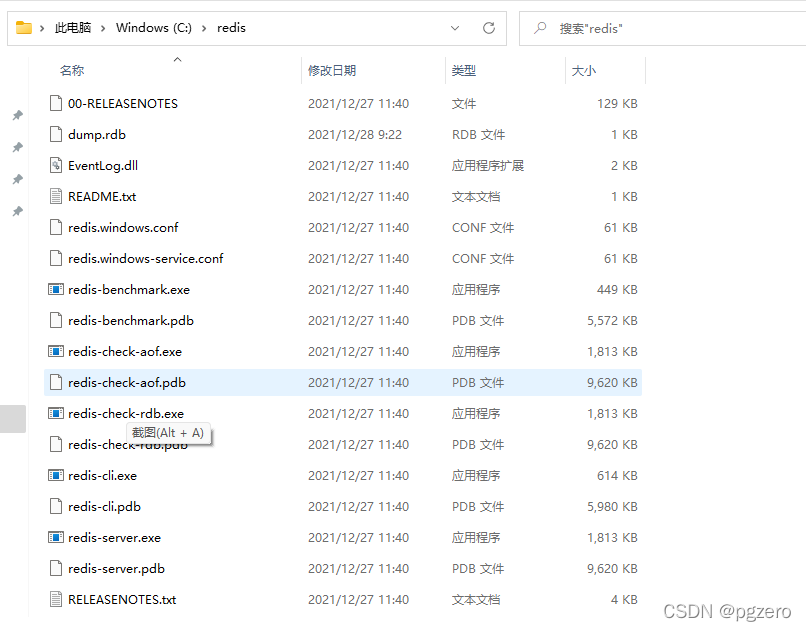Click the redis-cli.pdb file icon

coord(56,507)
